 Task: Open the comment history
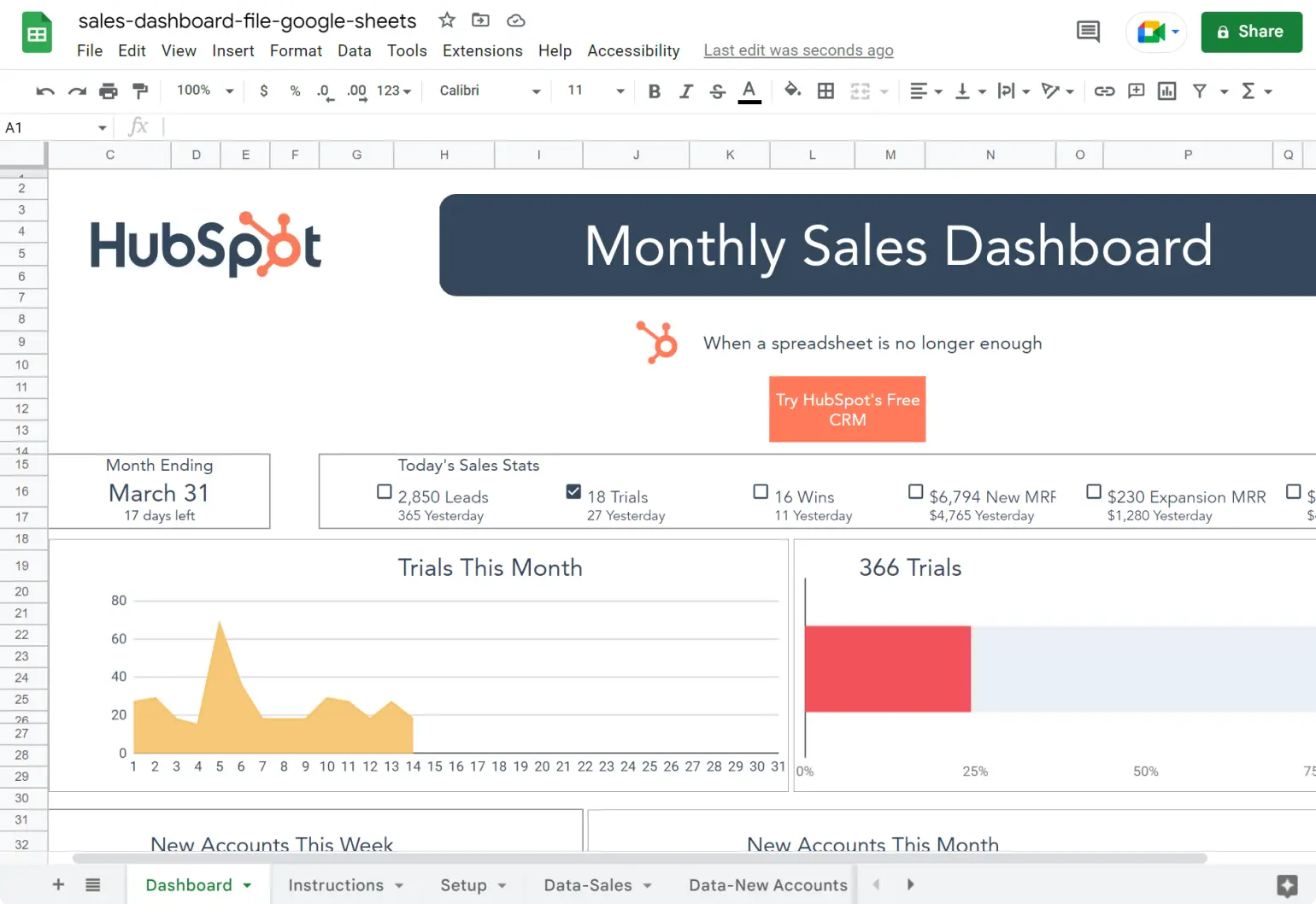[x=1088, y=31]
